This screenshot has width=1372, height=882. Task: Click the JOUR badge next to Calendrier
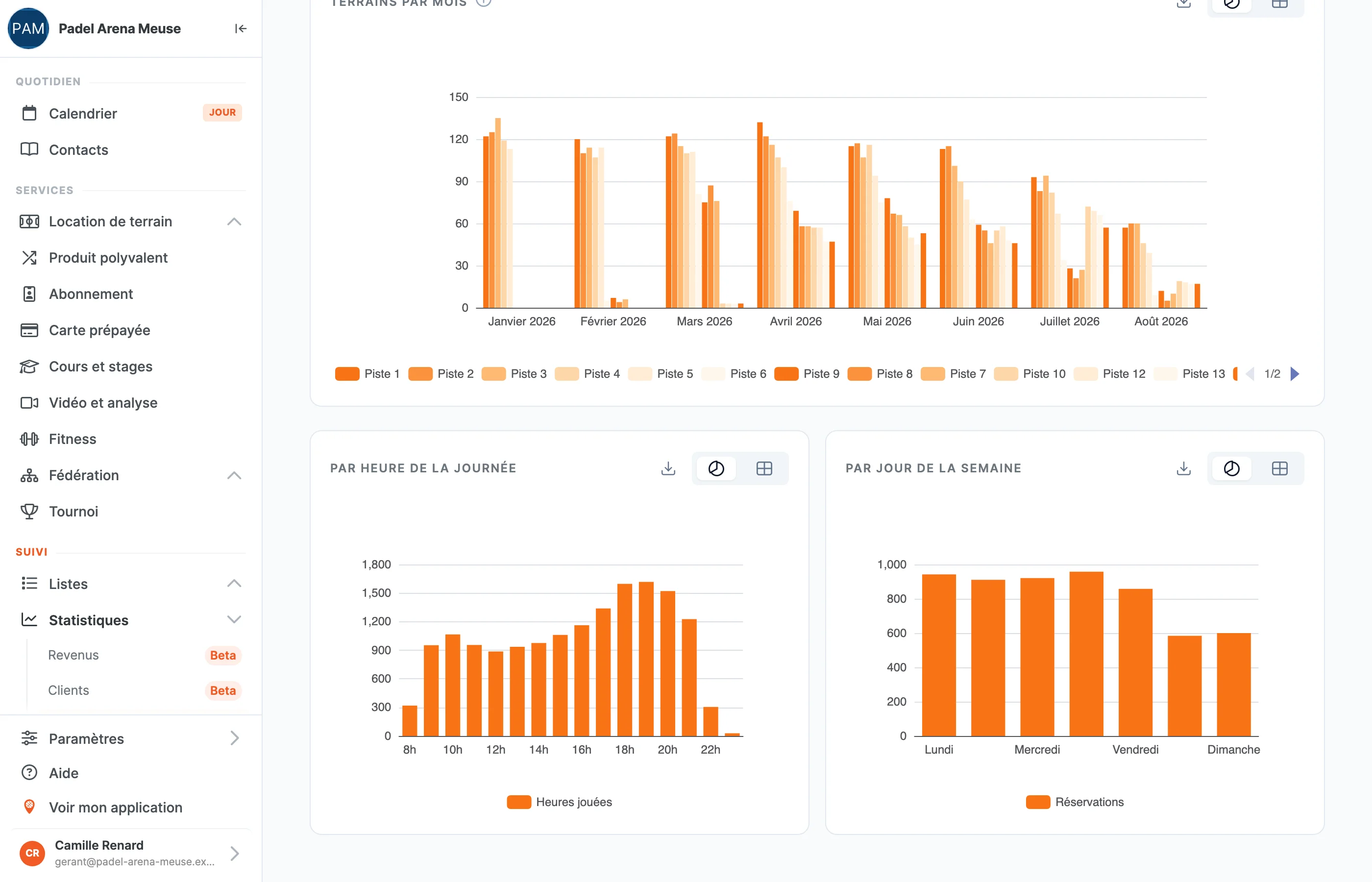click(222, 112)
